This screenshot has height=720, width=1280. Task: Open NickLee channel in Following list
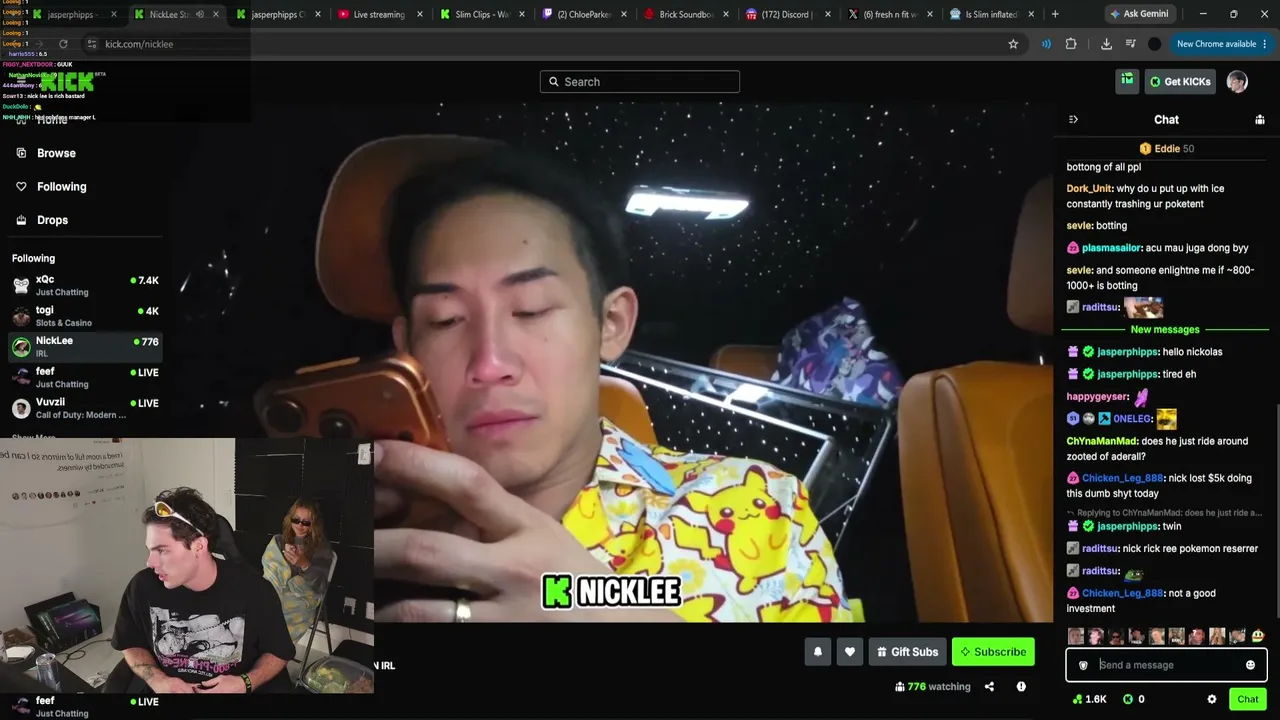84,347
